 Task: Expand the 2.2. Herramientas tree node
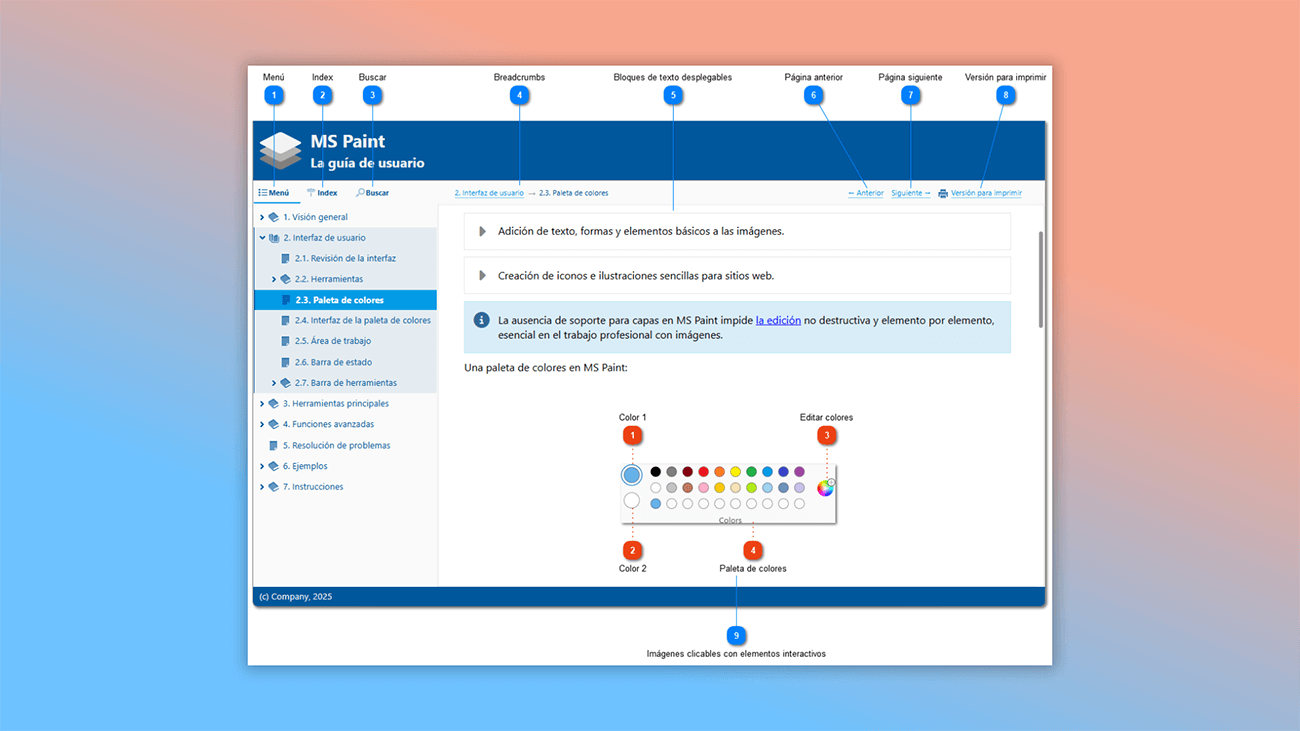pyautogui.click(x=274, y=279)
